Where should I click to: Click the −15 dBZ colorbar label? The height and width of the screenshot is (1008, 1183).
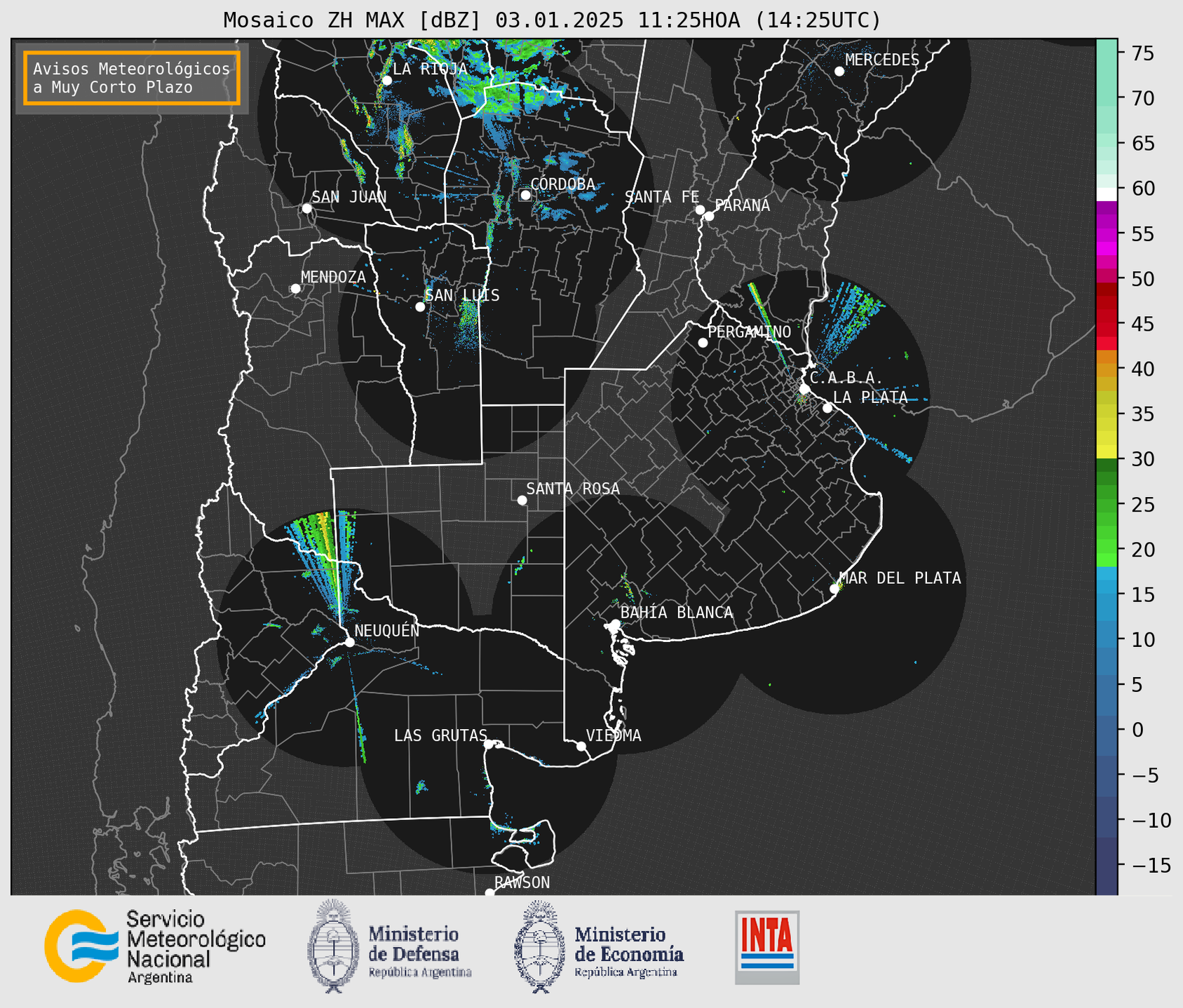(x=1150, y=865)
